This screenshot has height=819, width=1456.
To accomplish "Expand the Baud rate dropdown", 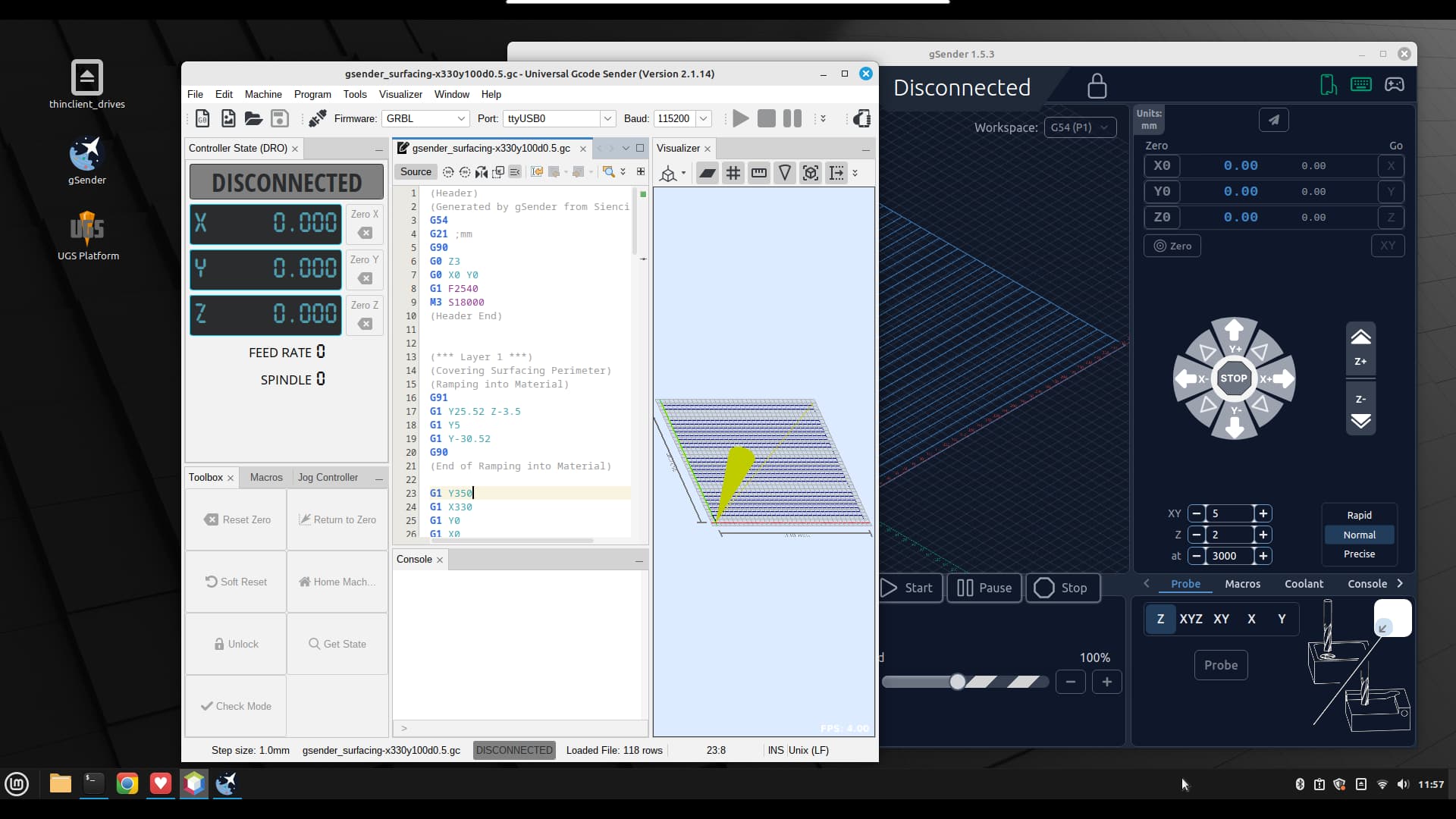I will pos(703,118).
